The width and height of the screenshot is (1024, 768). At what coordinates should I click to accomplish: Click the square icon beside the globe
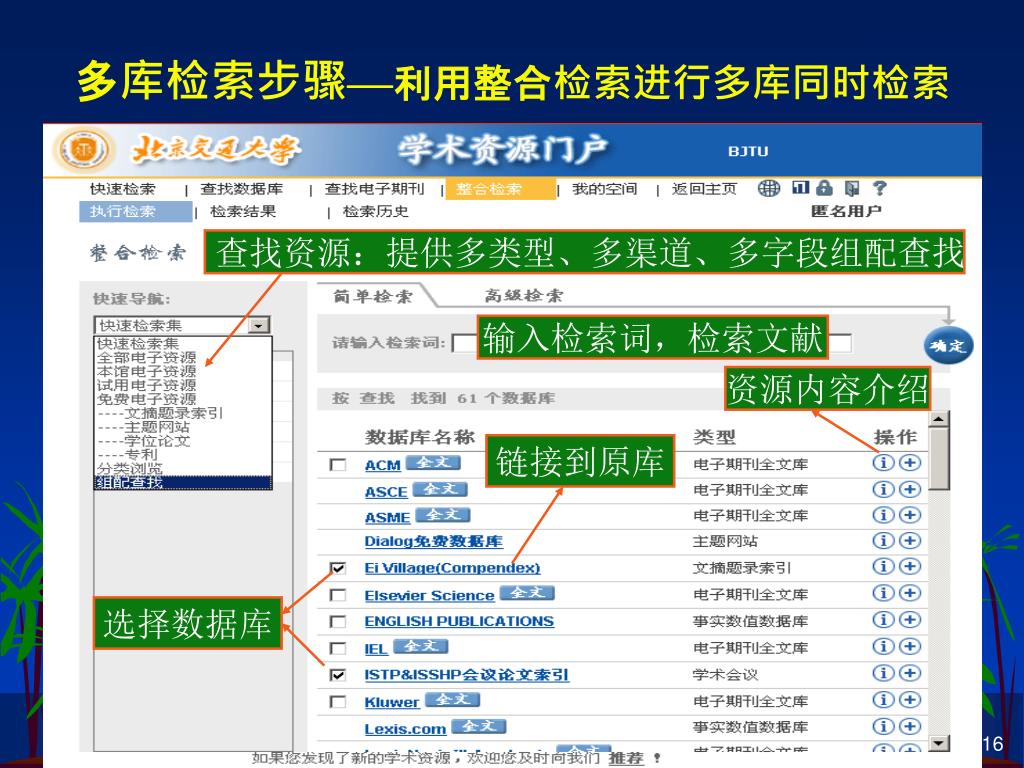pos(801,187)
